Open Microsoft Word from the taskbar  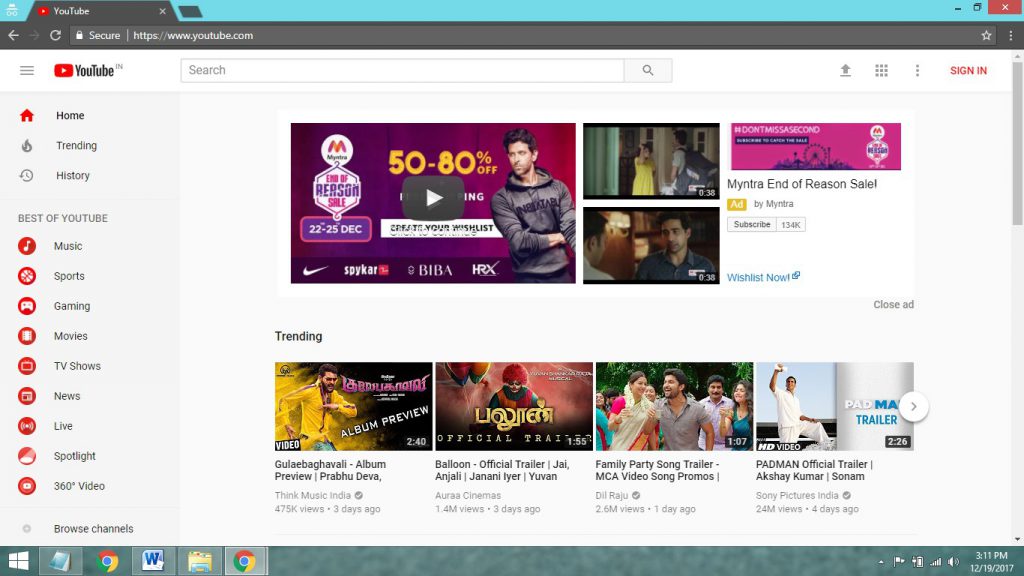153,561
